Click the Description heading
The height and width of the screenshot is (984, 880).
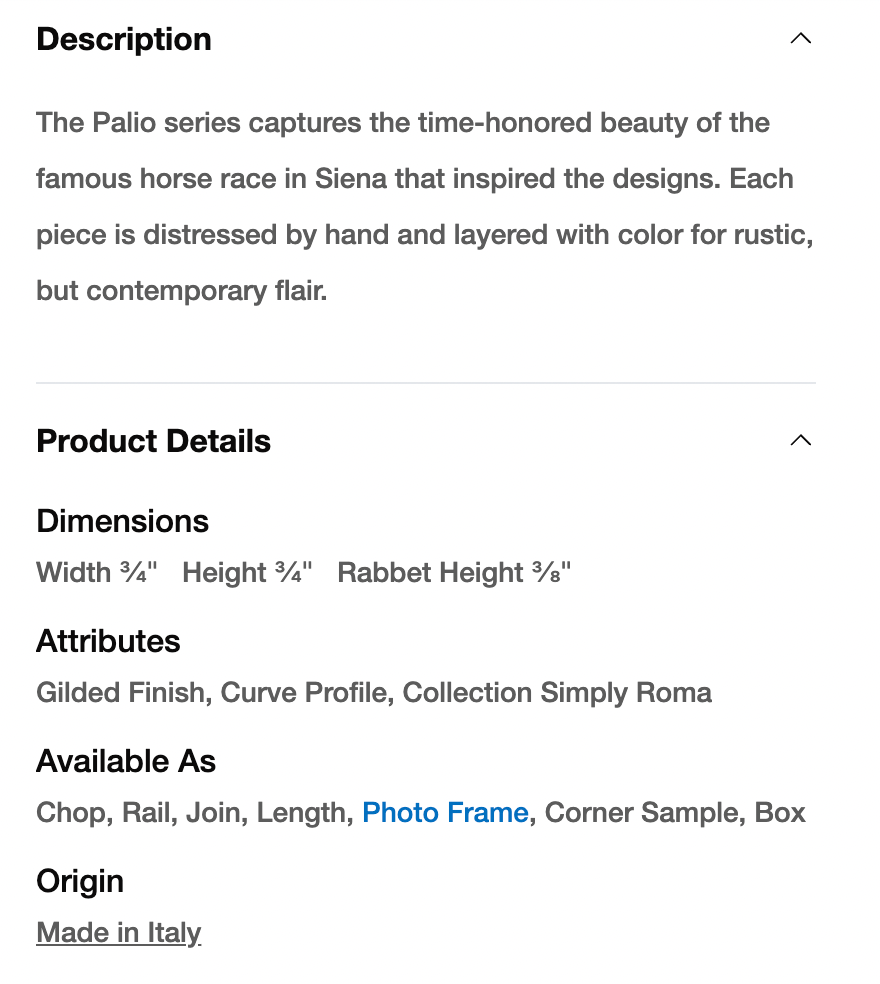coord(124,39)
